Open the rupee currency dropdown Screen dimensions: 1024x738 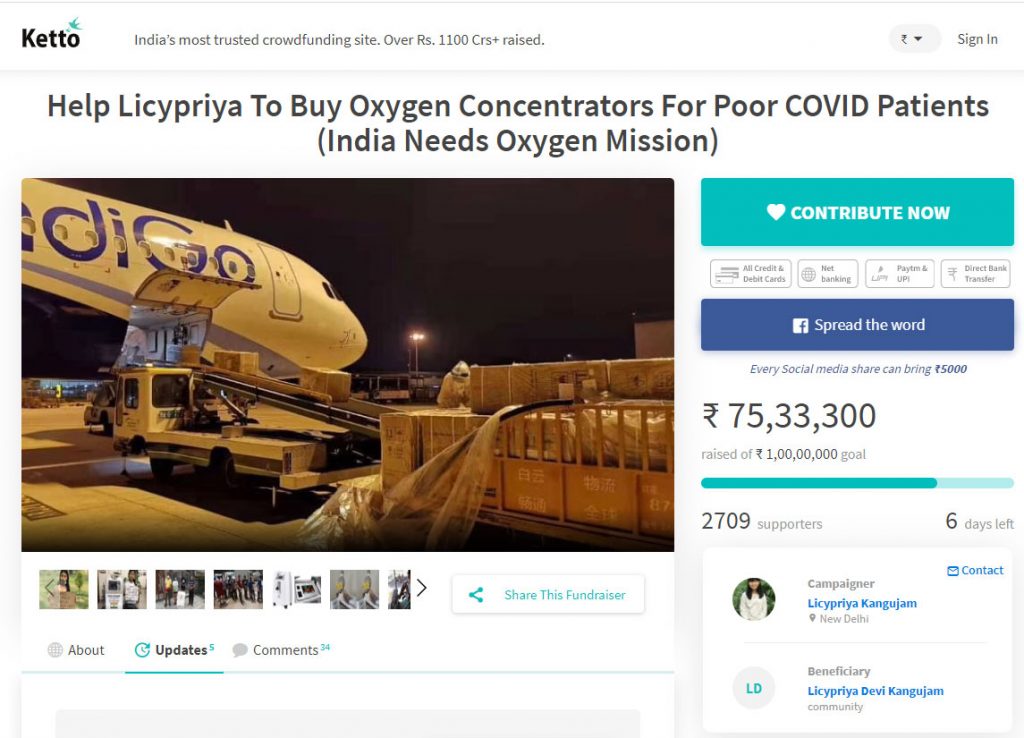[914, 39]
